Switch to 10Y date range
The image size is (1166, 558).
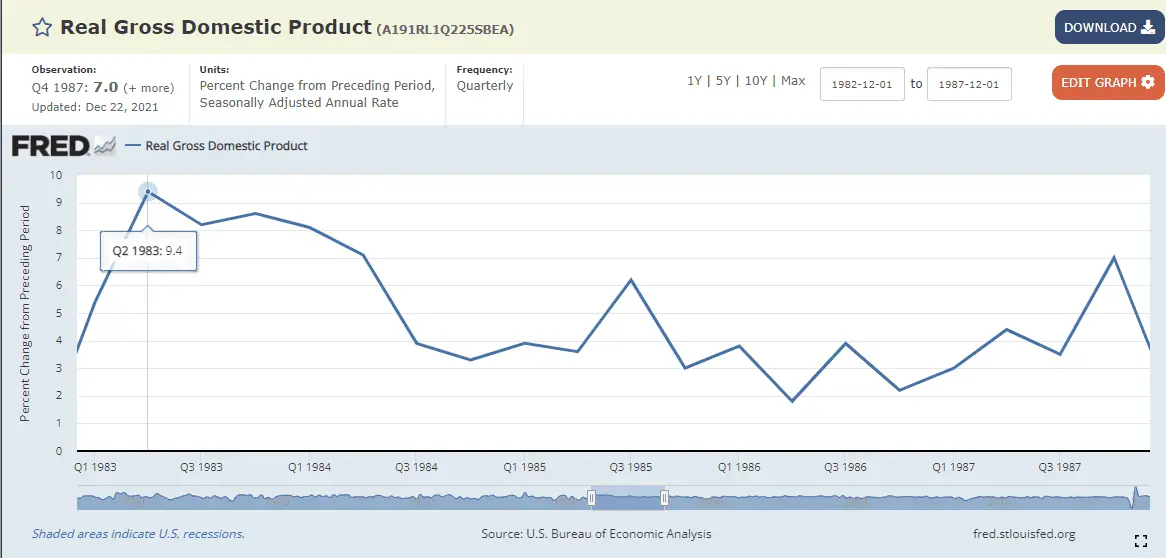click(756, 81)
